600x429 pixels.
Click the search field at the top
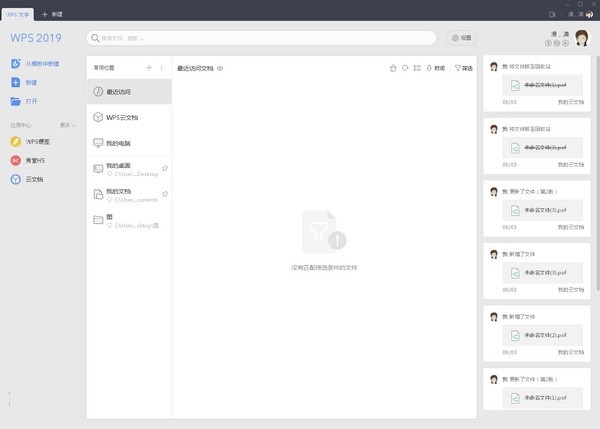coord(261,38)
